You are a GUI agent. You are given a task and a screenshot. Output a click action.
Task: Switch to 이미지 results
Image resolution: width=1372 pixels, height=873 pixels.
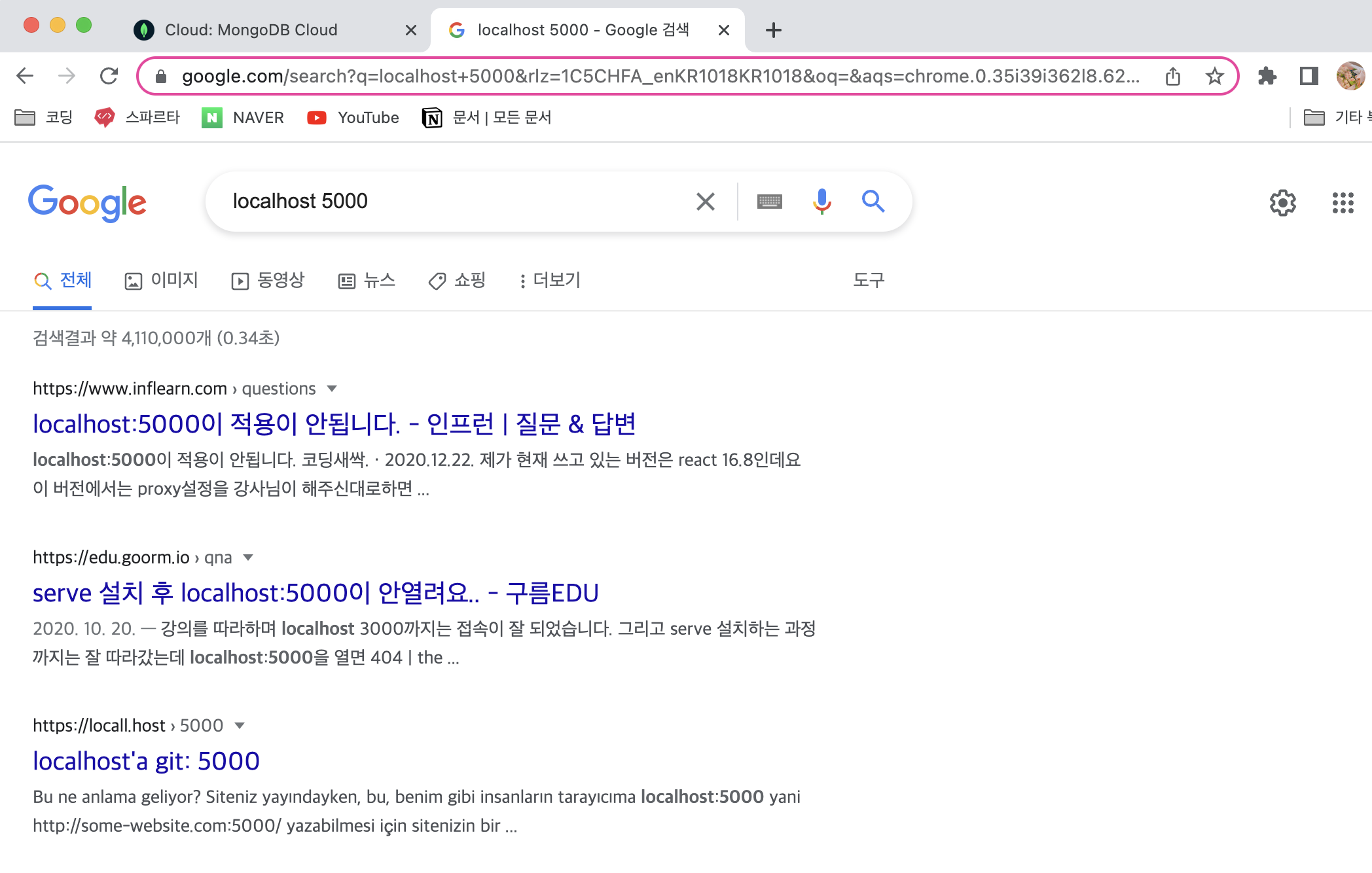pyautogui.click(x=162, y=281)
